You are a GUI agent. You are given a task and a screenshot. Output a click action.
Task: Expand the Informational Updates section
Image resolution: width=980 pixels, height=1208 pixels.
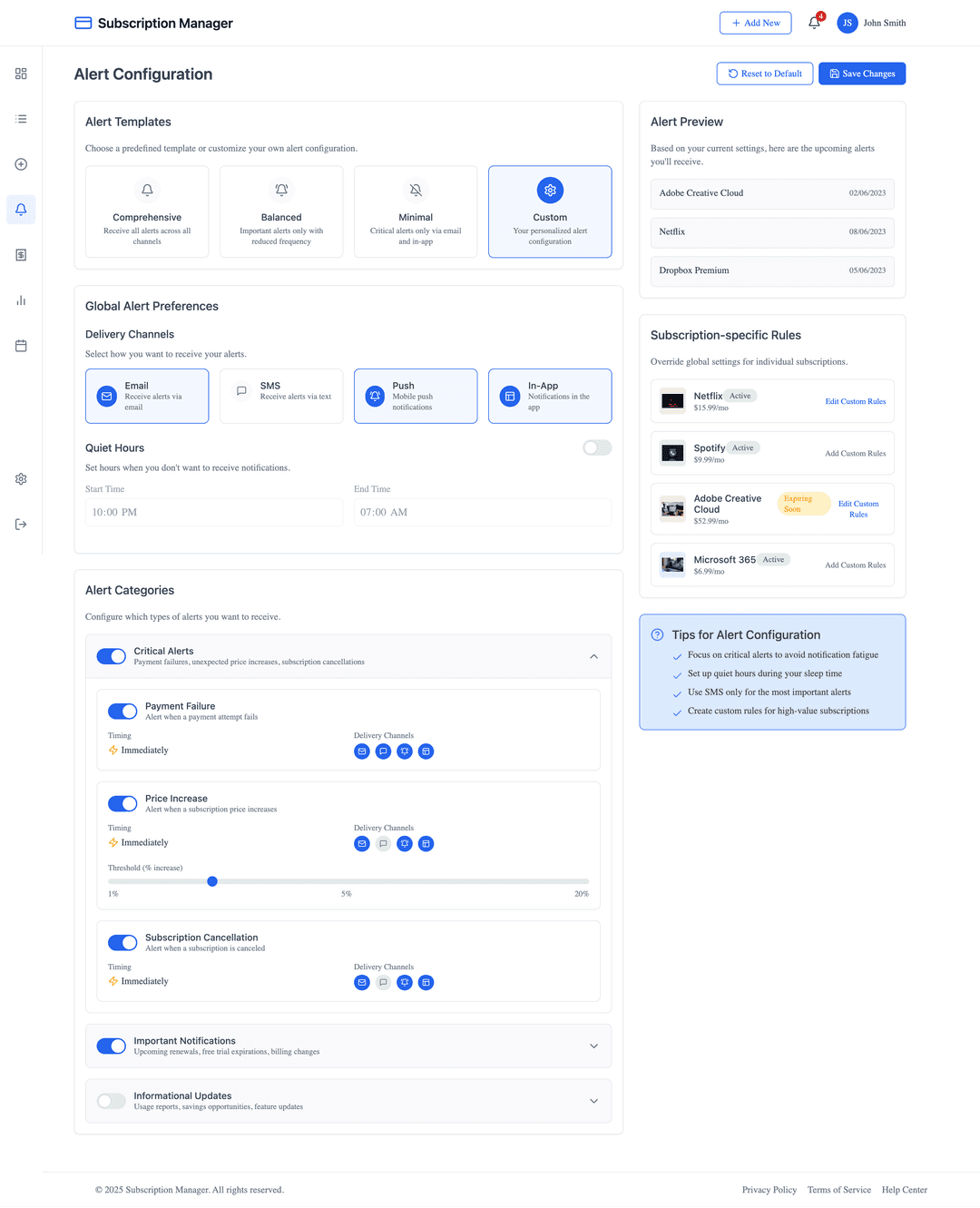[594, 1101]
